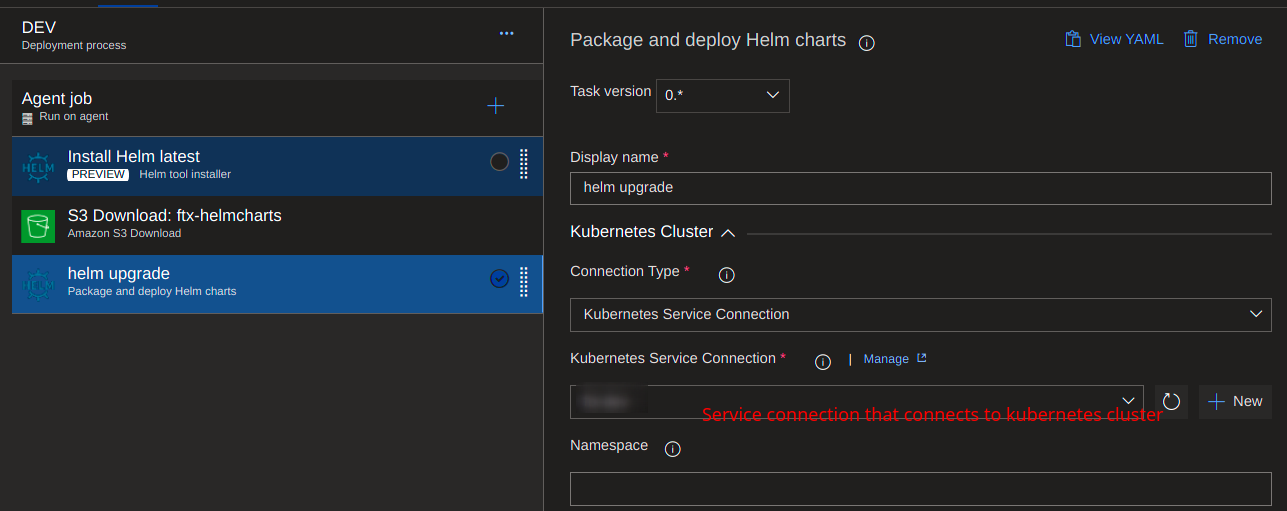The height and width of the screenshot is (511, 1287).
Task: Open the Kubernetes Service Connection dropdown
Action: click(x=857, y=401)
